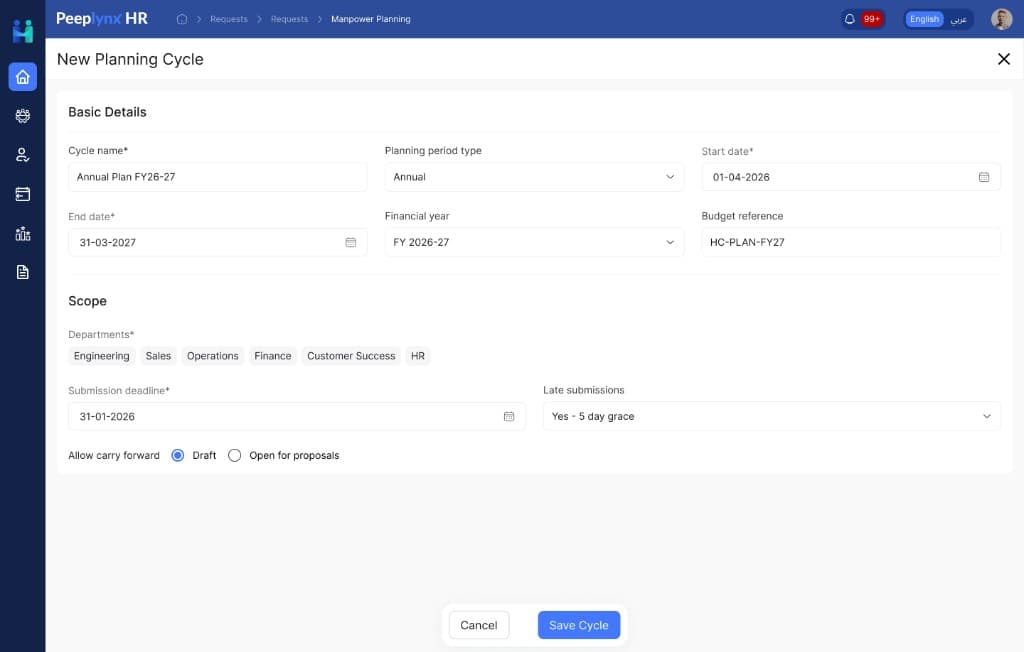Click the Customer Success department tag
Screen dimensions: 1024x652
[x=351, y=356]
